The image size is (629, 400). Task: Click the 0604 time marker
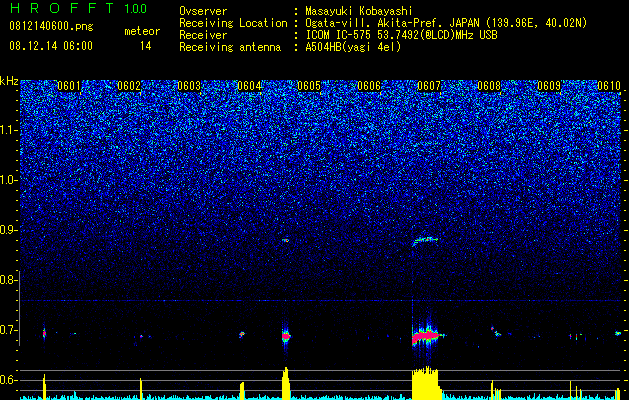click(249, 86)
